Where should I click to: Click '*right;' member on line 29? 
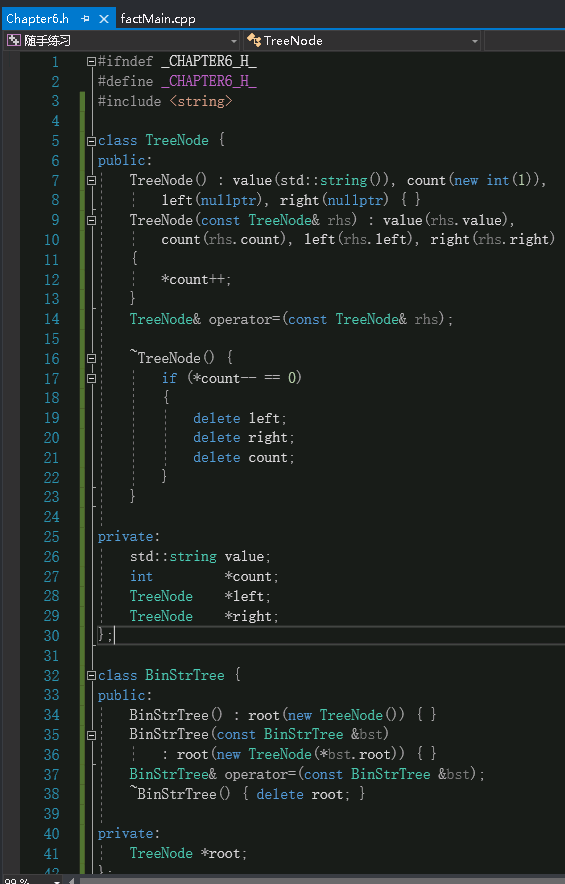[251, 616]
